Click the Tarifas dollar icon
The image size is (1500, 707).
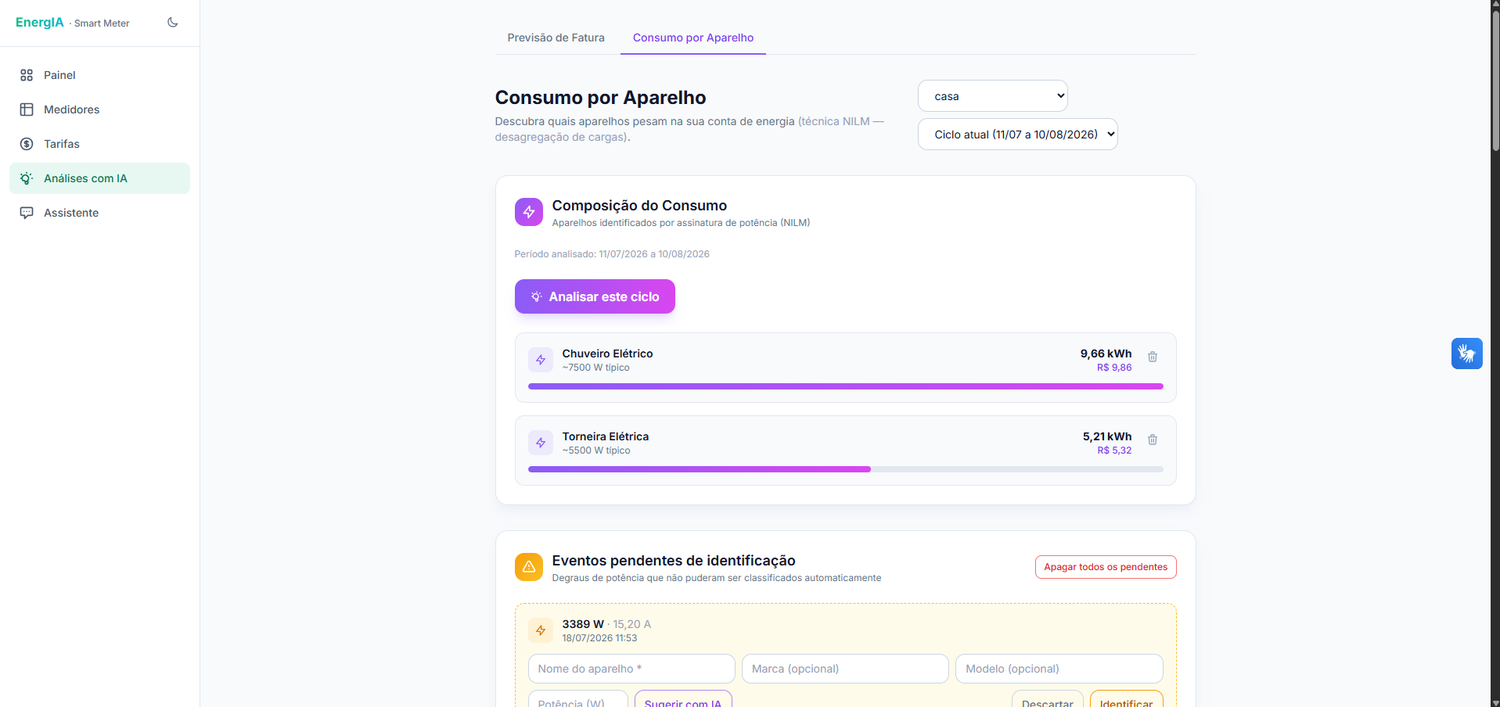coord(27,144)
